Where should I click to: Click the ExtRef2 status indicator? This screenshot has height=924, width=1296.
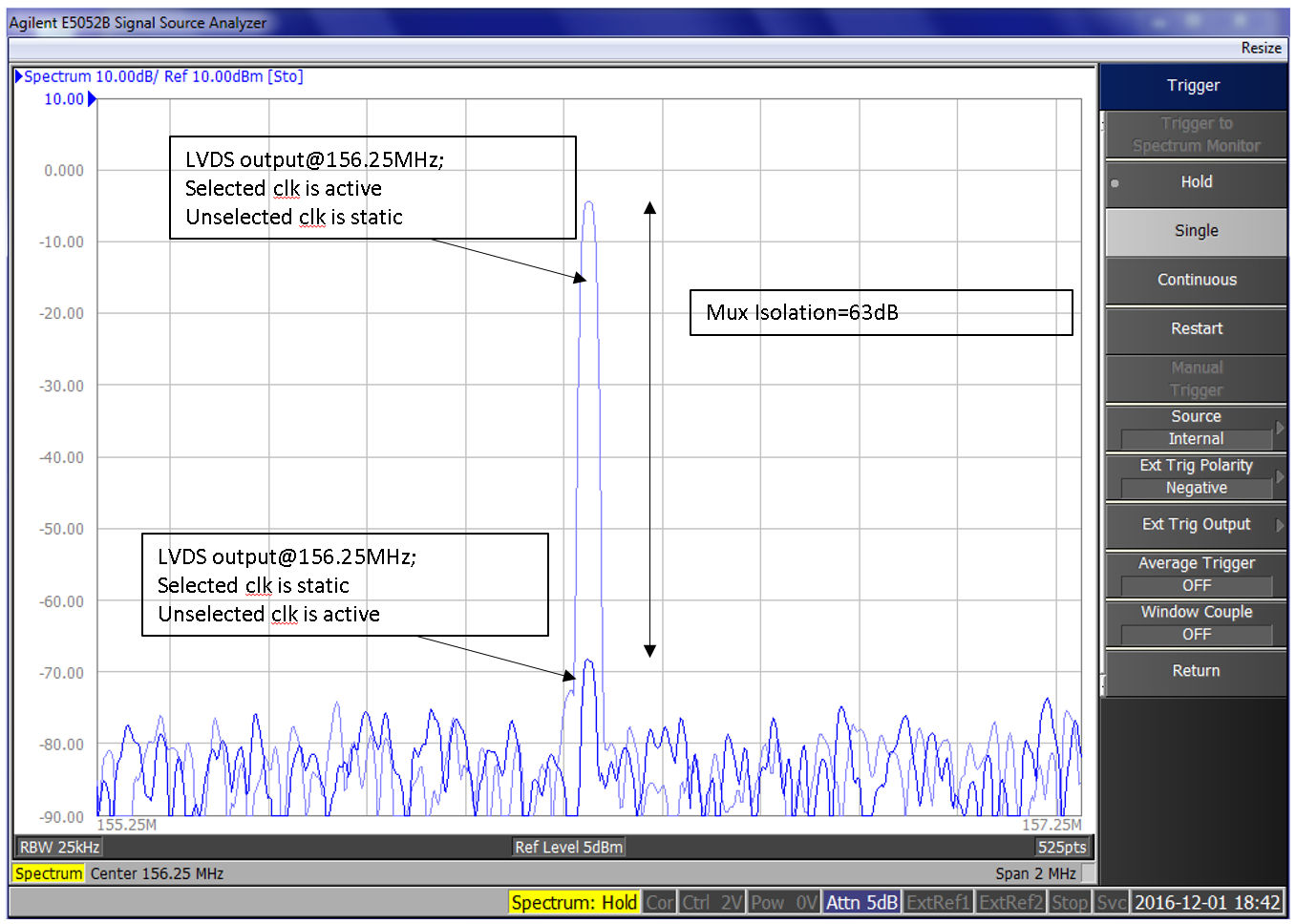pos(1010,902)
